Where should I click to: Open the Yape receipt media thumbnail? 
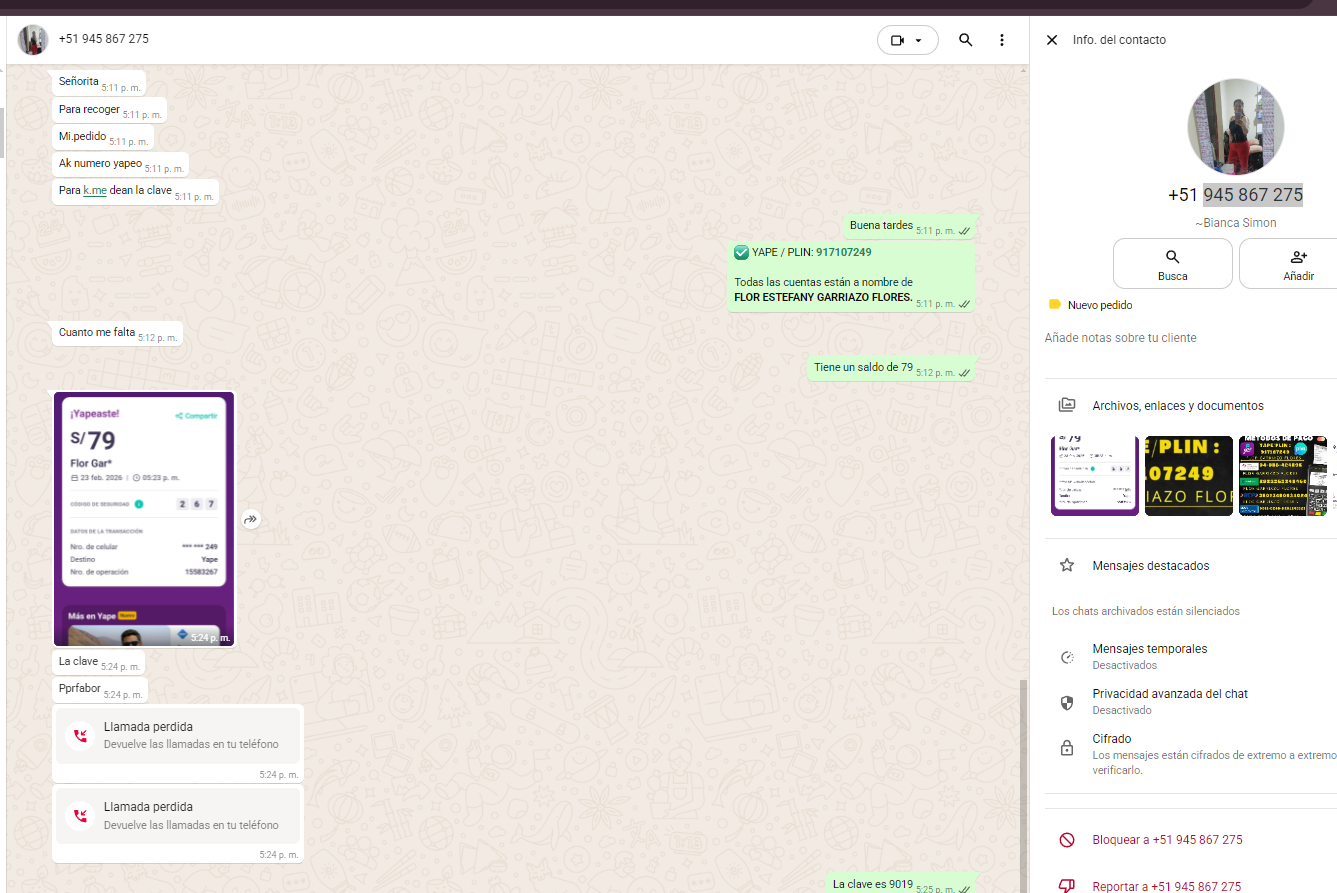point(1094,476)
